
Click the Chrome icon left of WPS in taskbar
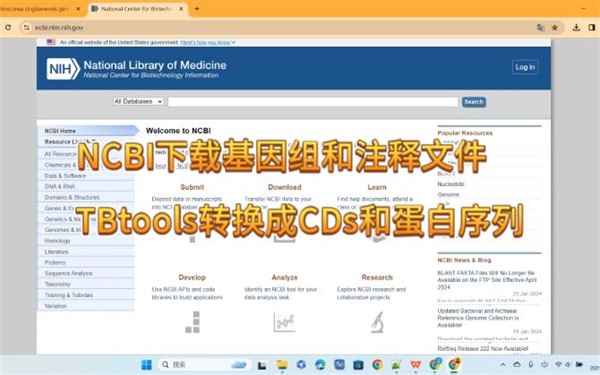pyautogui.click(x=377, y=365)
